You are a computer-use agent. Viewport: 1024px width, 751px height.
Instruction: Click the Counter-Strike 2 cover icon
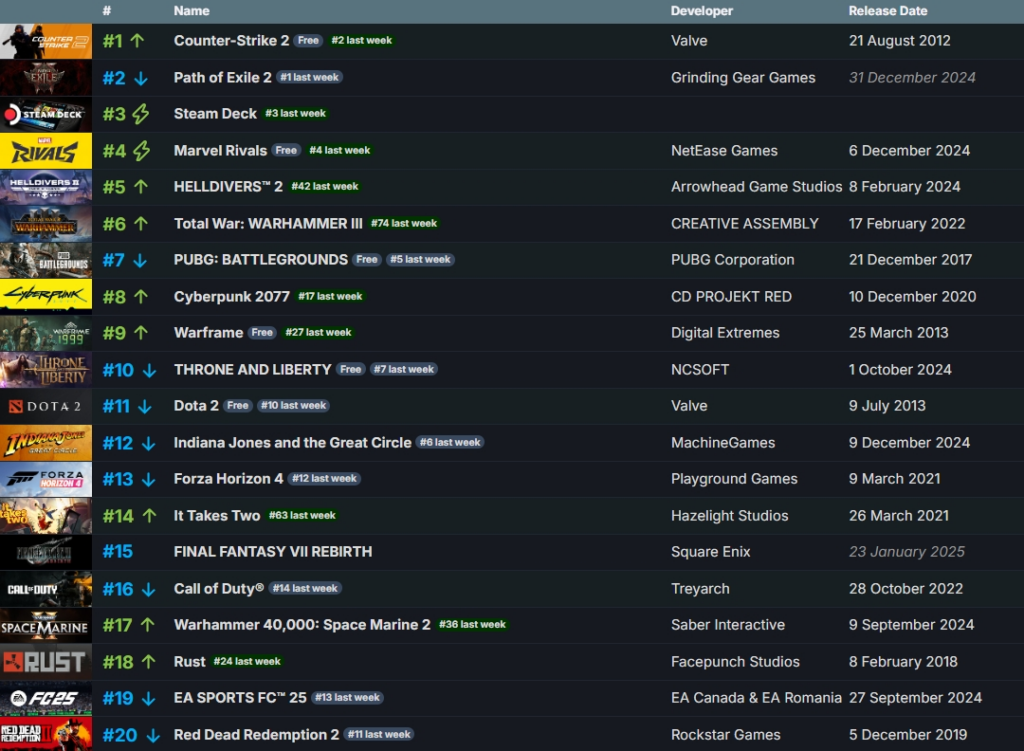[46, 41]
